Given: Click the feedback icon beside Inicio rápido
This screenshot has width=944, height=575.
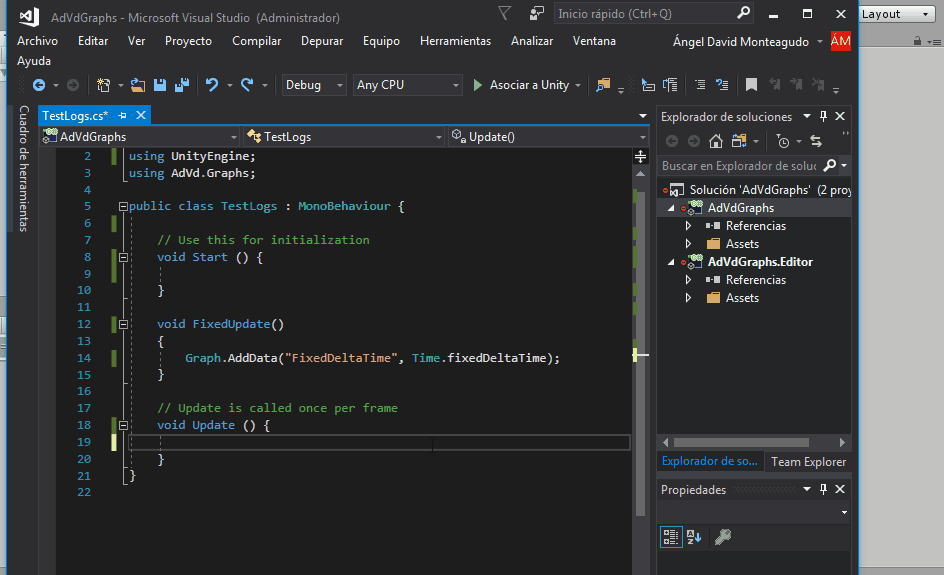Looking at the screenshot, I should pos(537,14).
